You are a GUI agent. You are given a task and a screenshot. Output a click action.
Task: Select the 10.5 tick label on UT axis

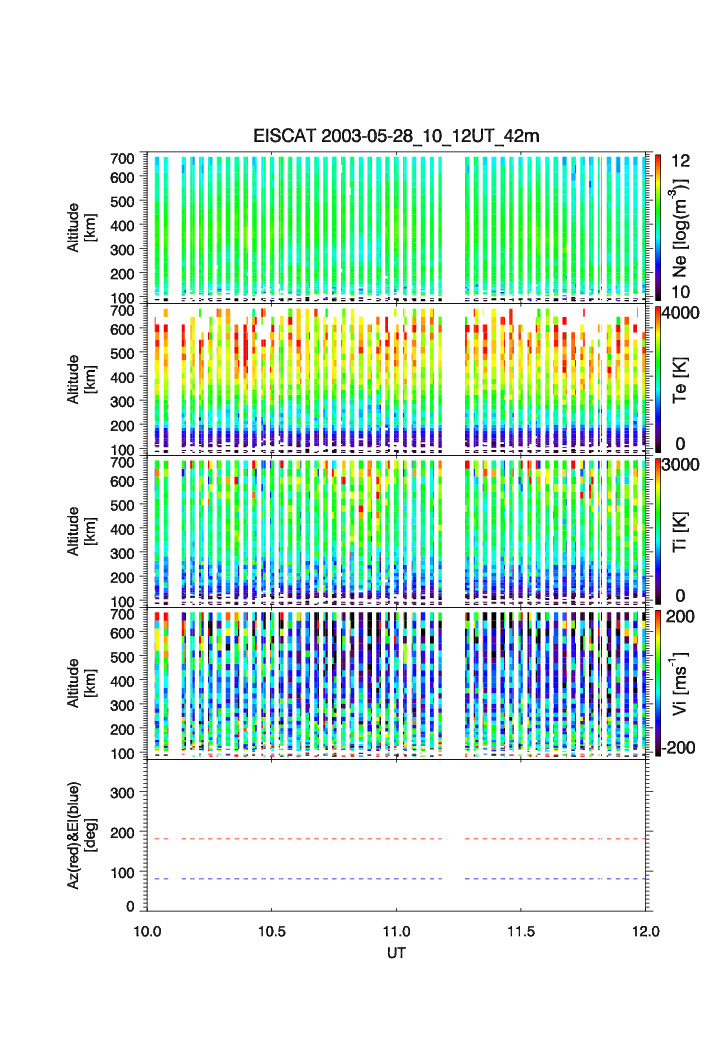[272, 931]
